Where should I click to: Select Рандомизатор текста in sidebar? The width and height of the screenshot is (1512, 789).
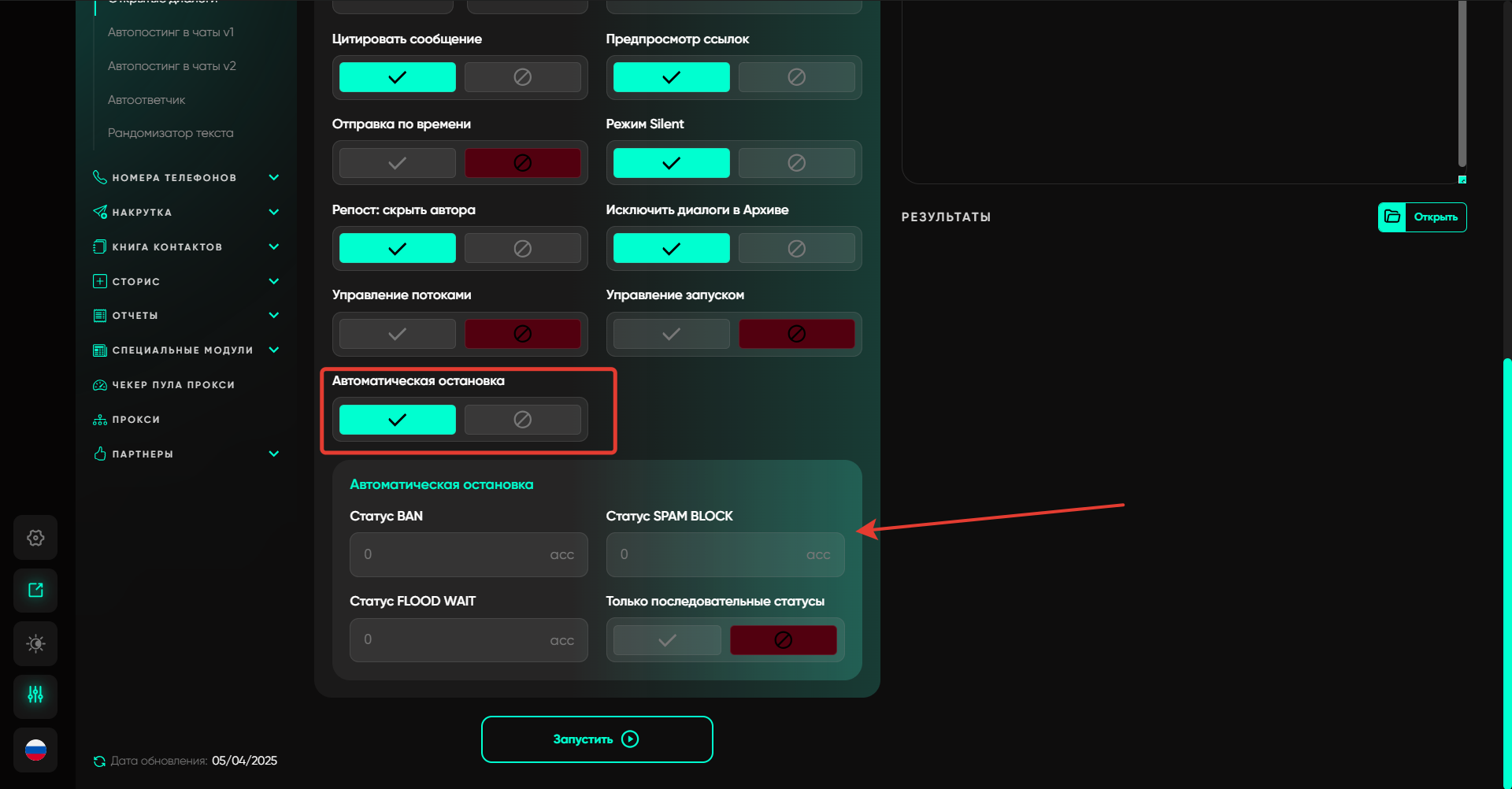(x=170, y=133)
